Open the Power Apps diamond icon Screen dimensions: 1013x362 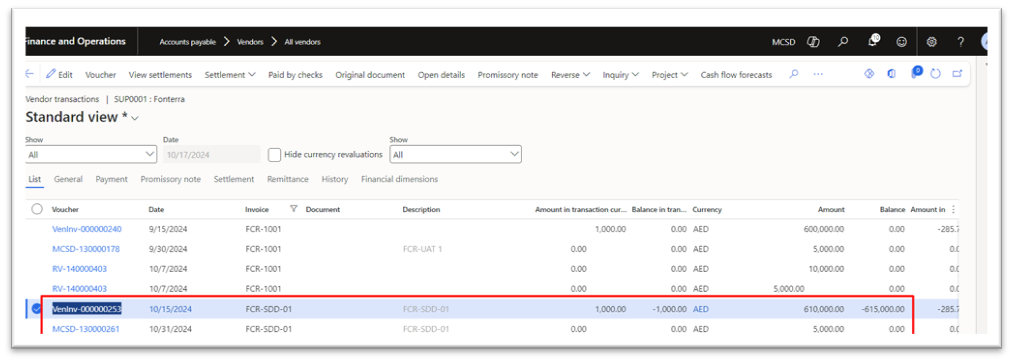[869, 74]
